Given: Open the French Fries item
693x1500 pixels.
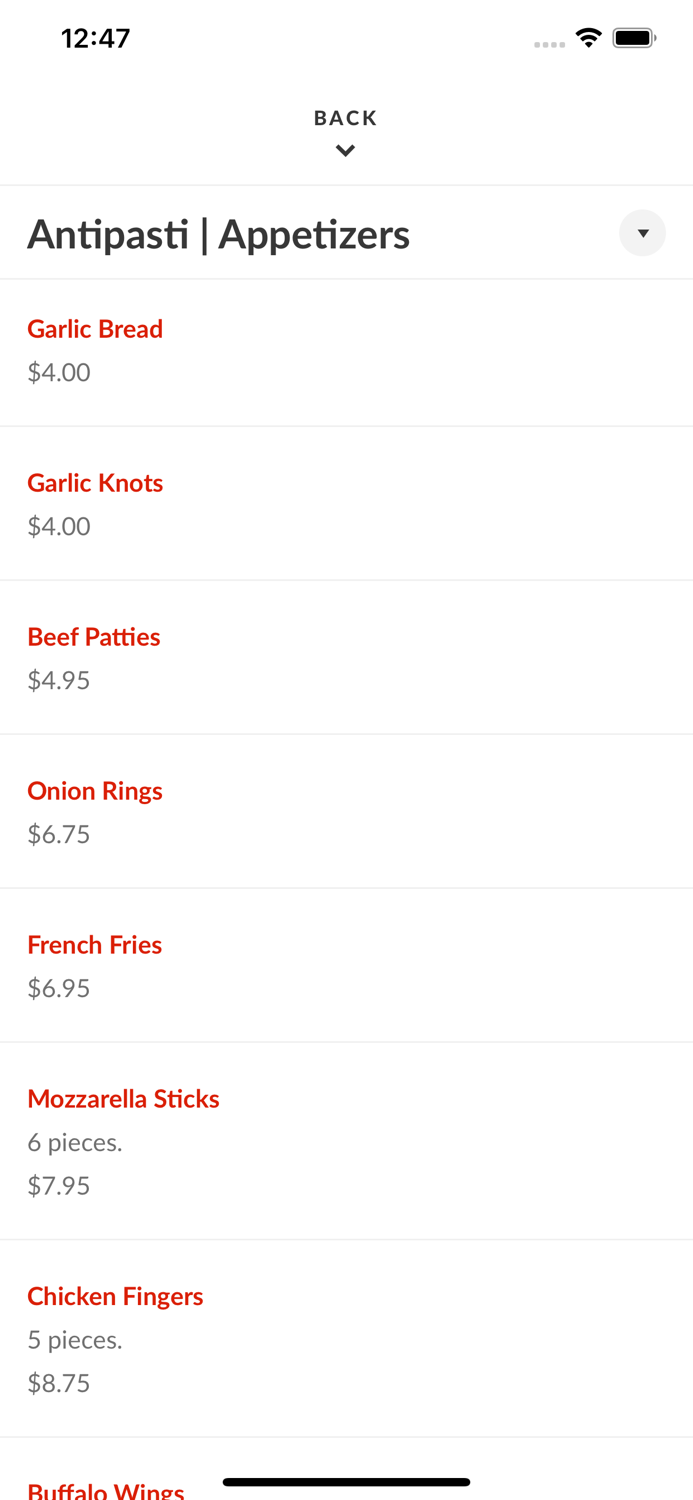Looking at the screenshot, I should (x=95, y=945).
